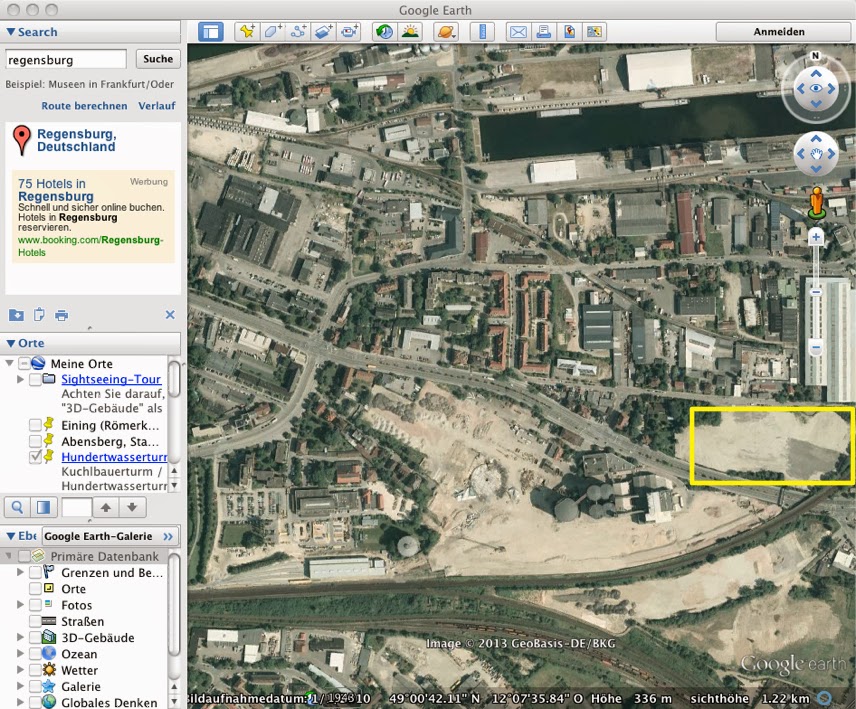Show historical imagery clock icon
Image resolution: width=856 pixels, height=709 pixels.
click(x=385, y=32)
